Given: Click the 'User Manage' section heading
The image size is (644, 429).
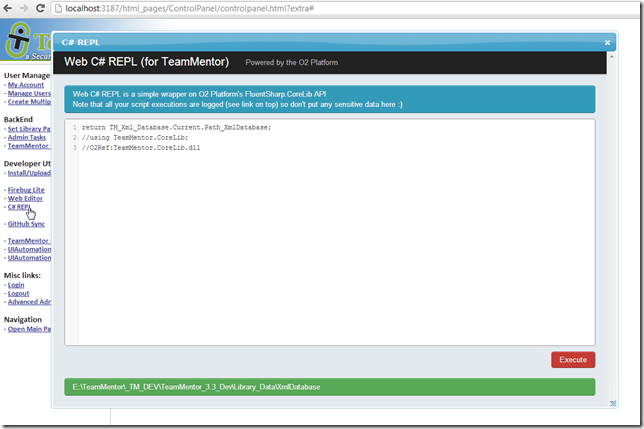Looking at the screenshot, I should pos(27,76).
